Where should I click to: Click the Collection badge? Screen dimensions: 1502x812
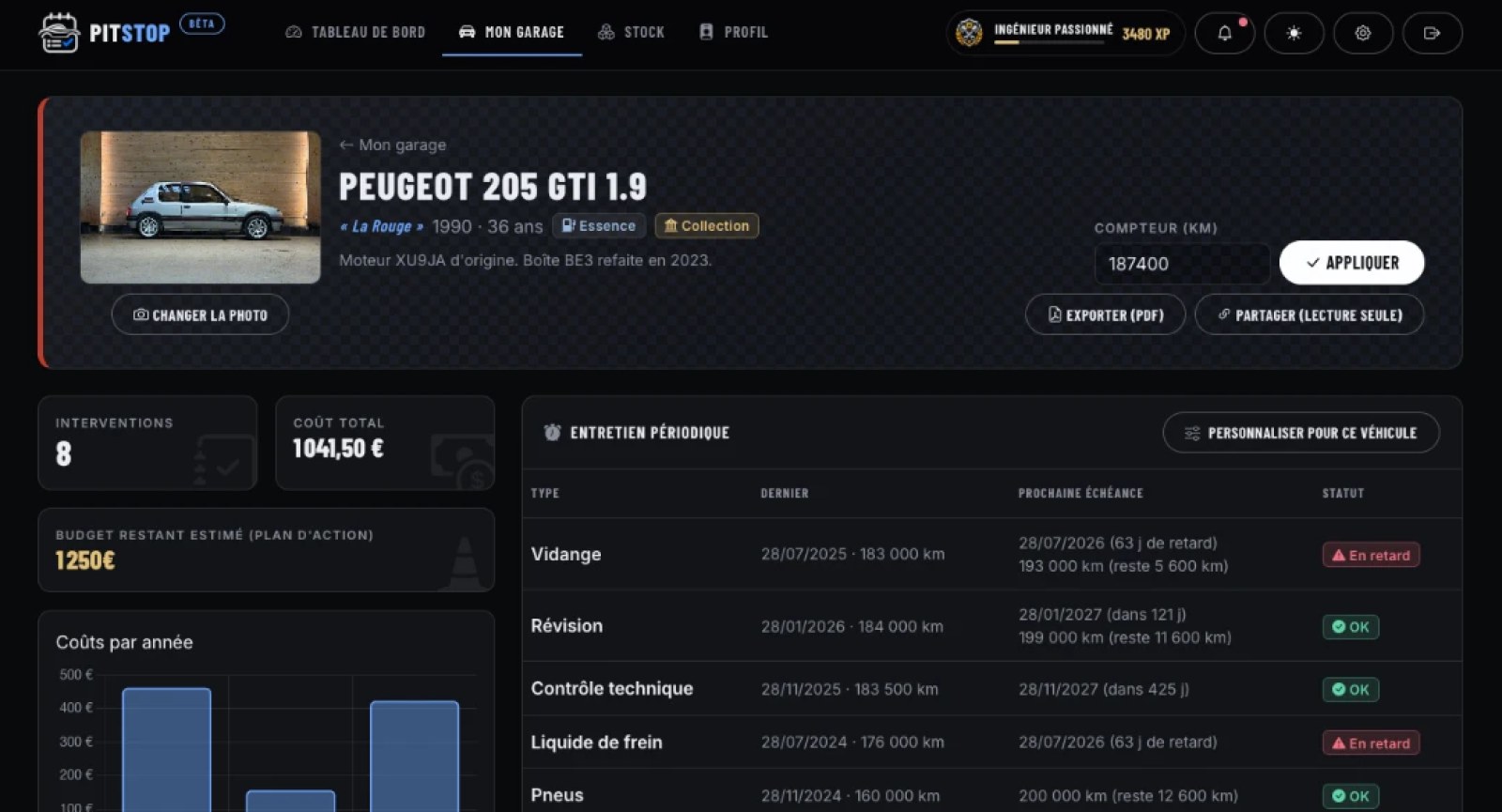(707, 226)
